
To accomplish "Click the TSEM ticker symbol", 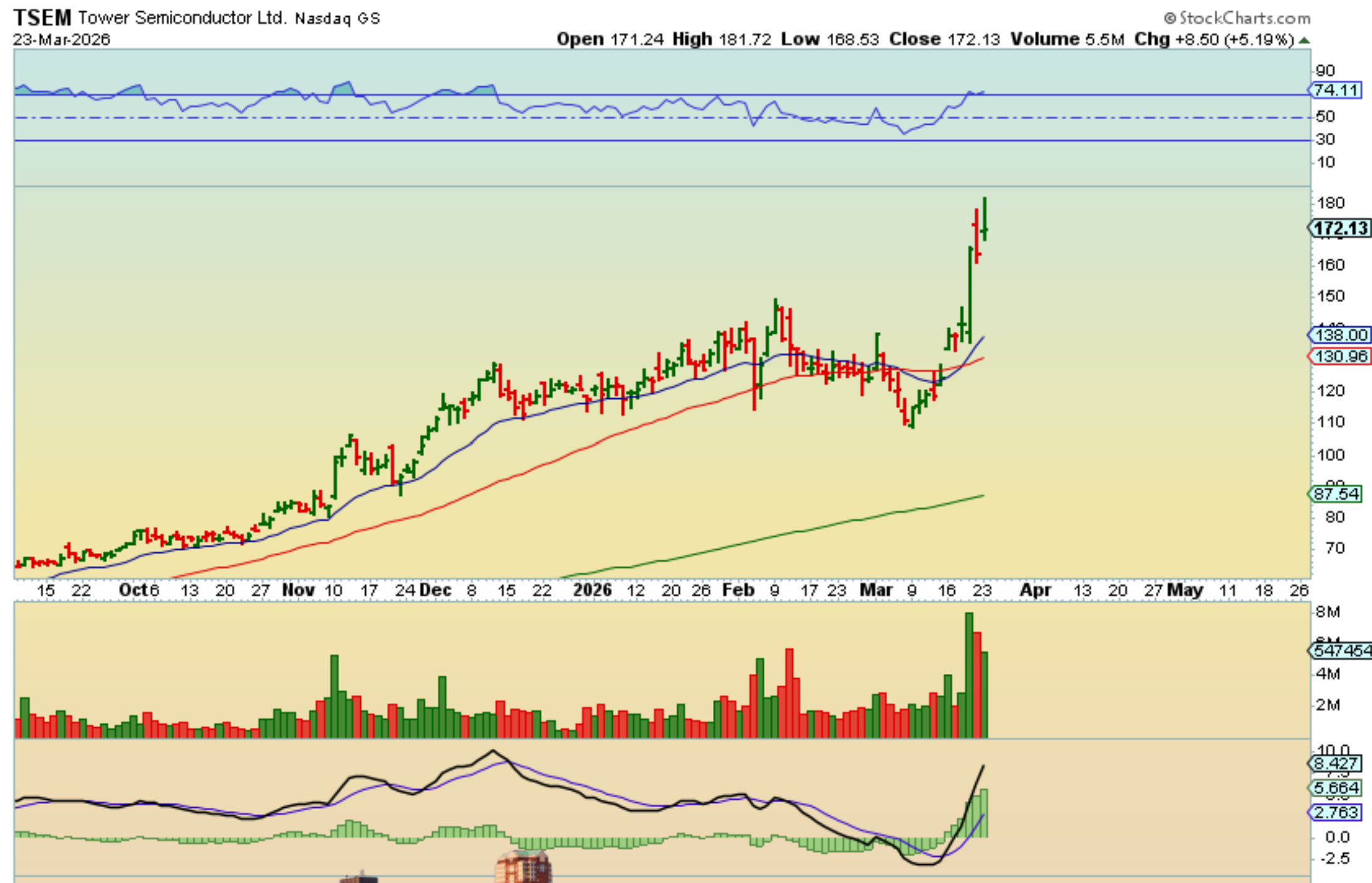I will click(x=42, y=17).
